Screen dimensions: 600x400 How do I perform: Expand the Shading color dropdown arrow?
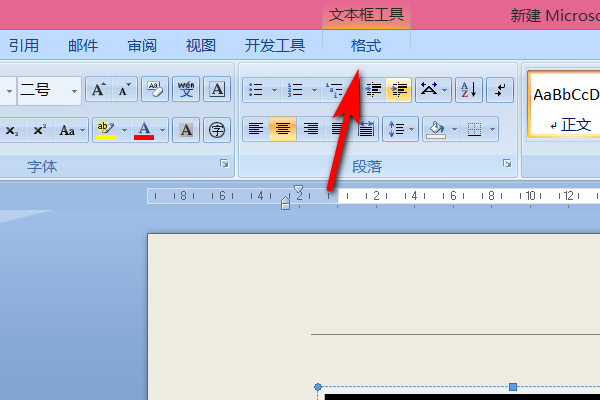[454, 129]
